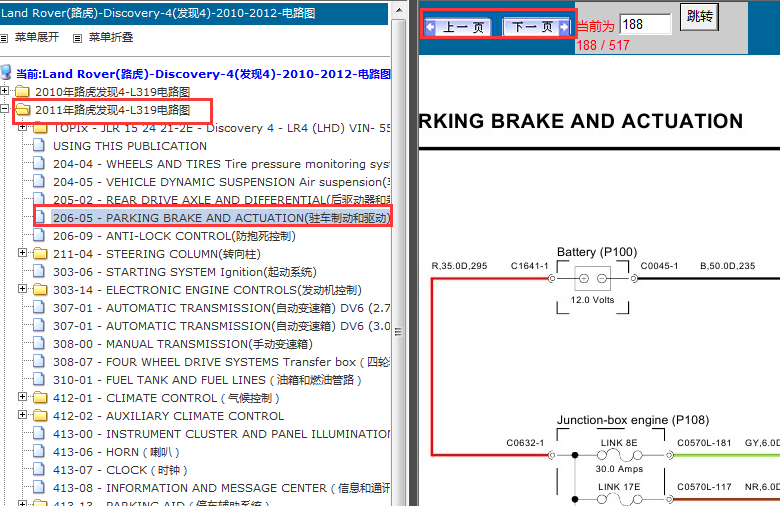The image size is (780, 506).
Task: Open 204-05 VEHICLE DYNAMIC SUSPENSION document
Action: click(x=221, y=182)
